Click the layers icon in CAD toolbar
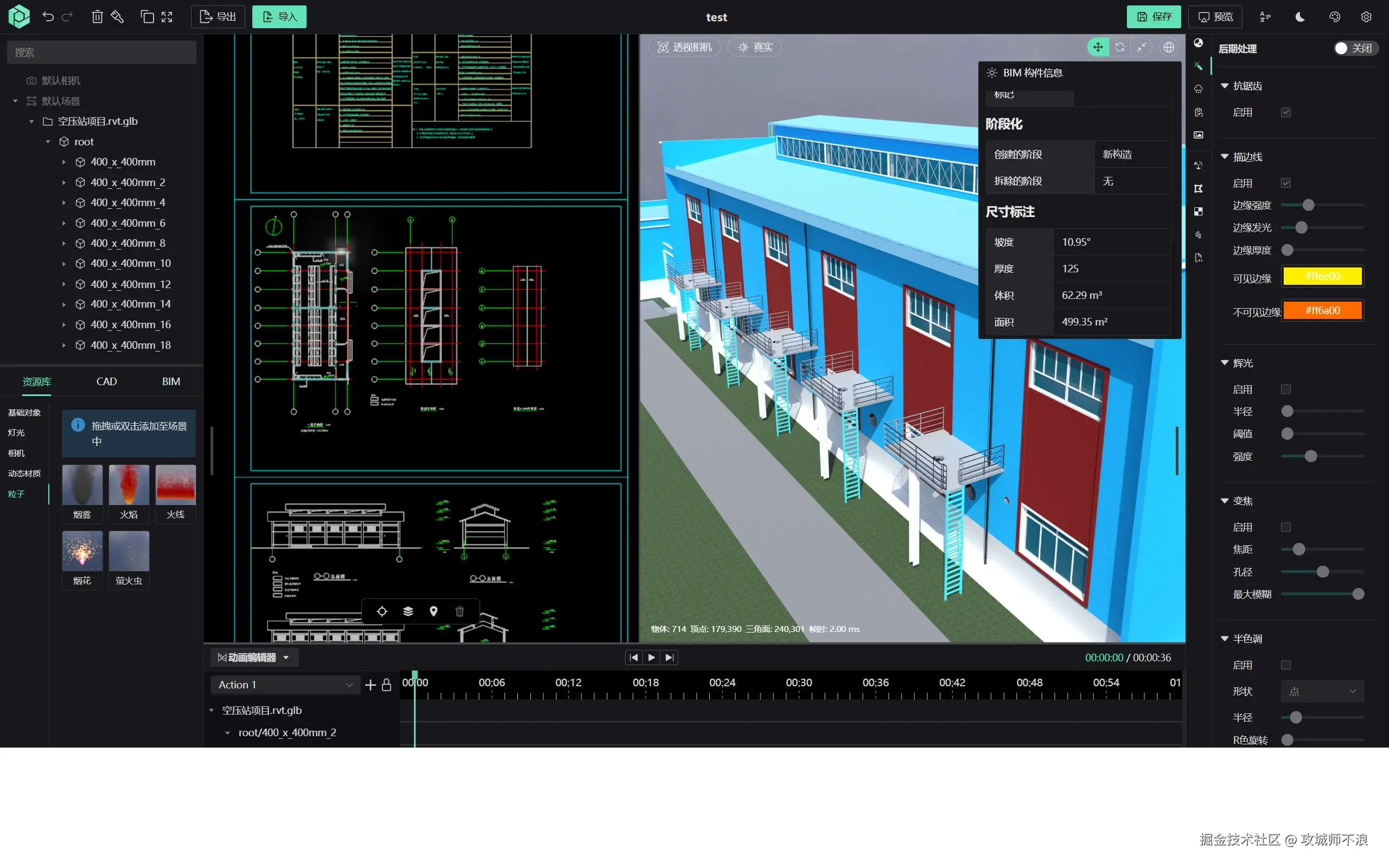 pyautogui.click(x=407, y=611)
